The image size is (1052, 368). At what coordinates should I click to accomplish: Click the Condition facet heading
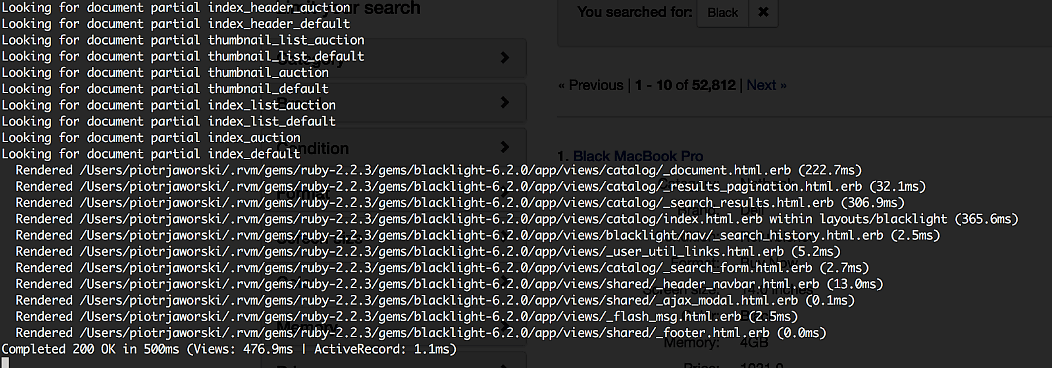[x=313, y=147]
